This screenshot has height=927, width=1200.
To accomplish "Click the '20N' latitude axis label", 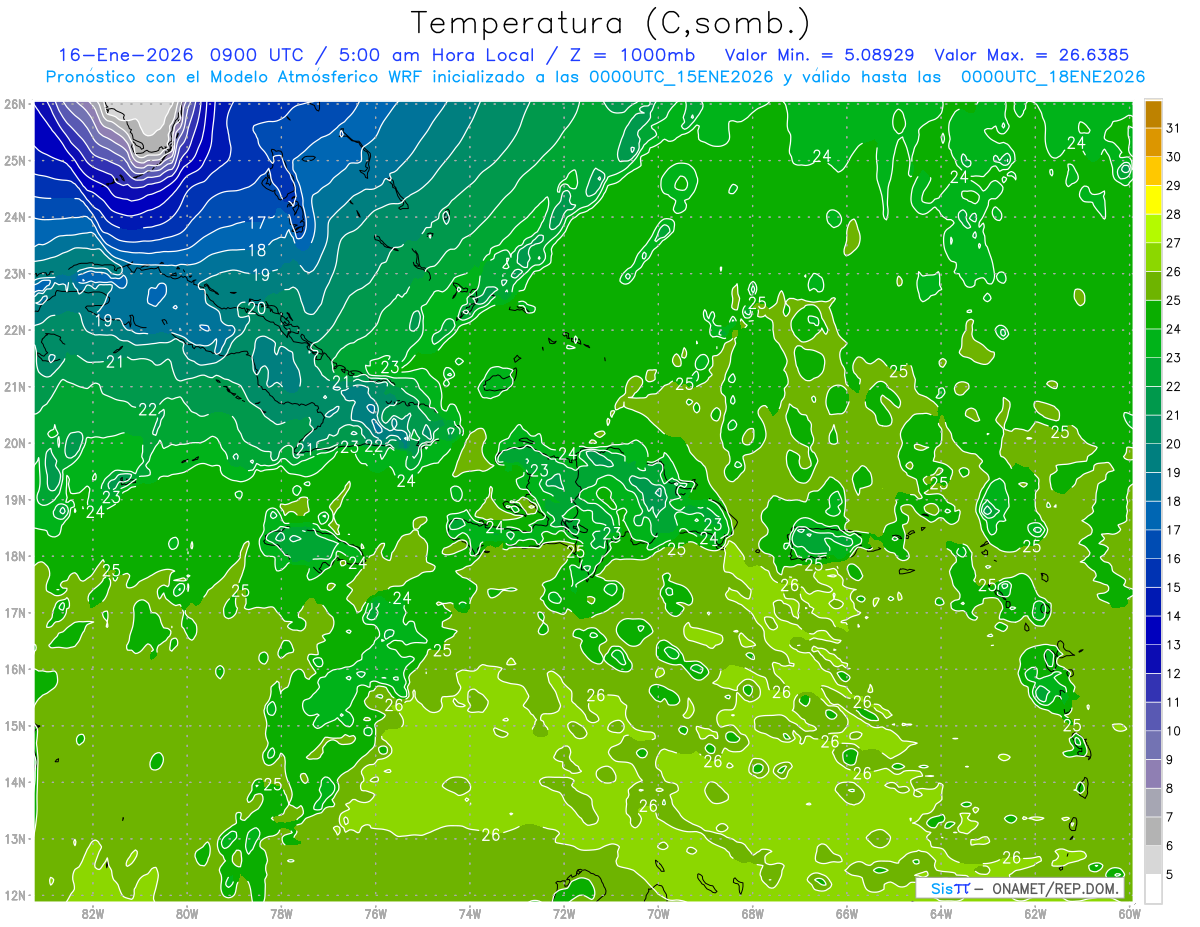I will (14, 443).
